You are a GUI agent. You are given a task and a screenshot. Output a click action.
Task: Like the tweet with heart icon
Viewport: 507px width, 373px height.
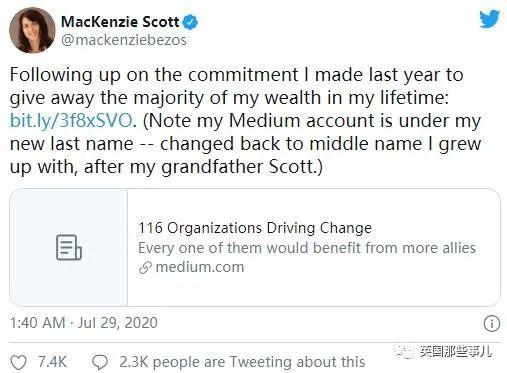18,362
